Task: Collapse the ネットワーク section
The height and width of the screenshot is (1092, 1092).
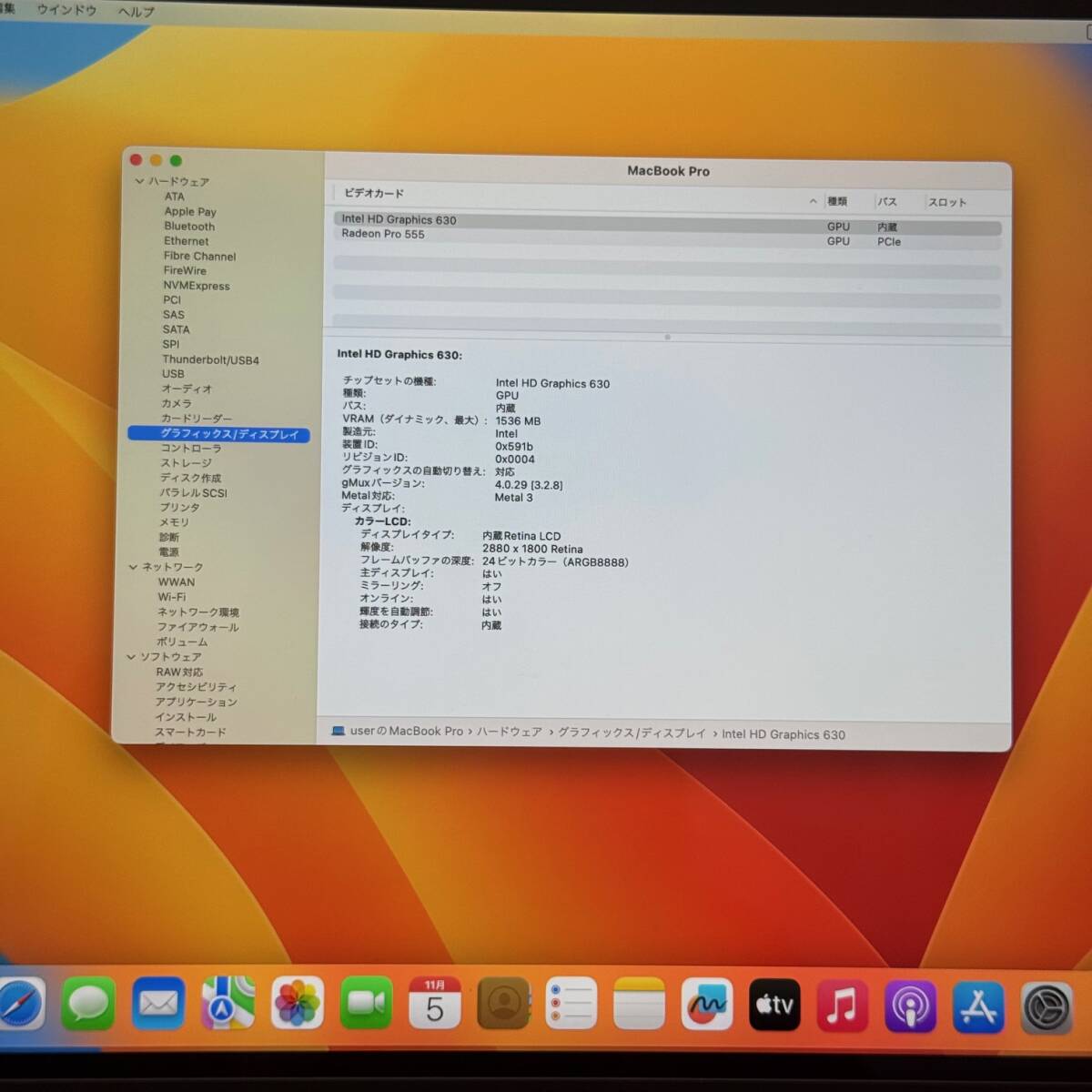Action: point(133,567)
